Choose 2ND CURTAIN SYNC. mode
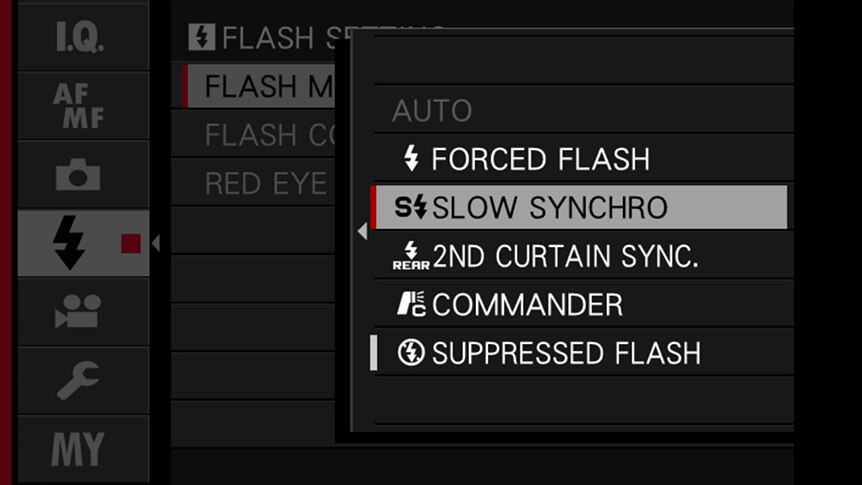 (566, 256)
